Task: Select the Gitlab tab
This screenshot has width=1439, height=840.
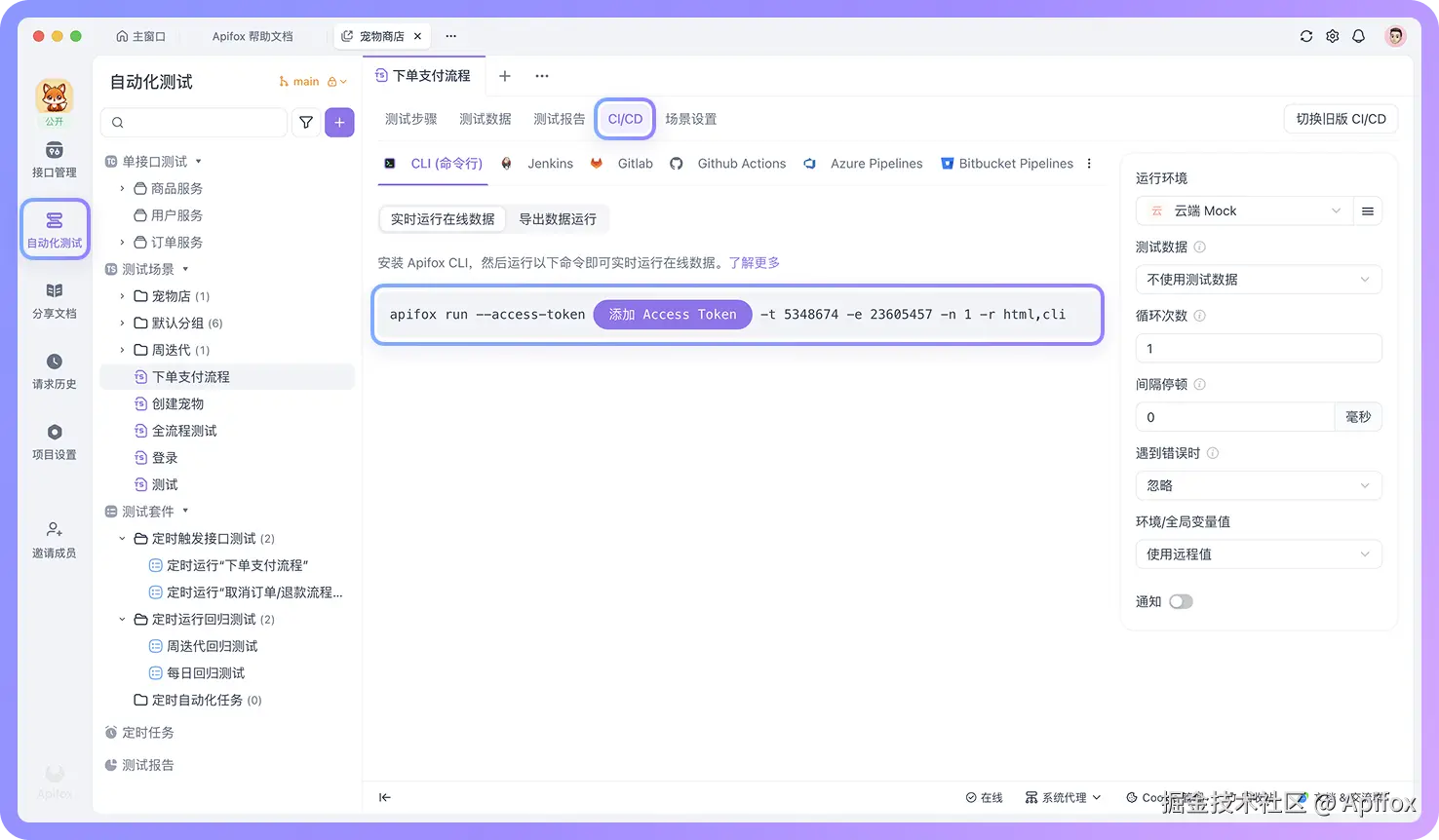Action: pyautogui.click(x=622, y=164)
